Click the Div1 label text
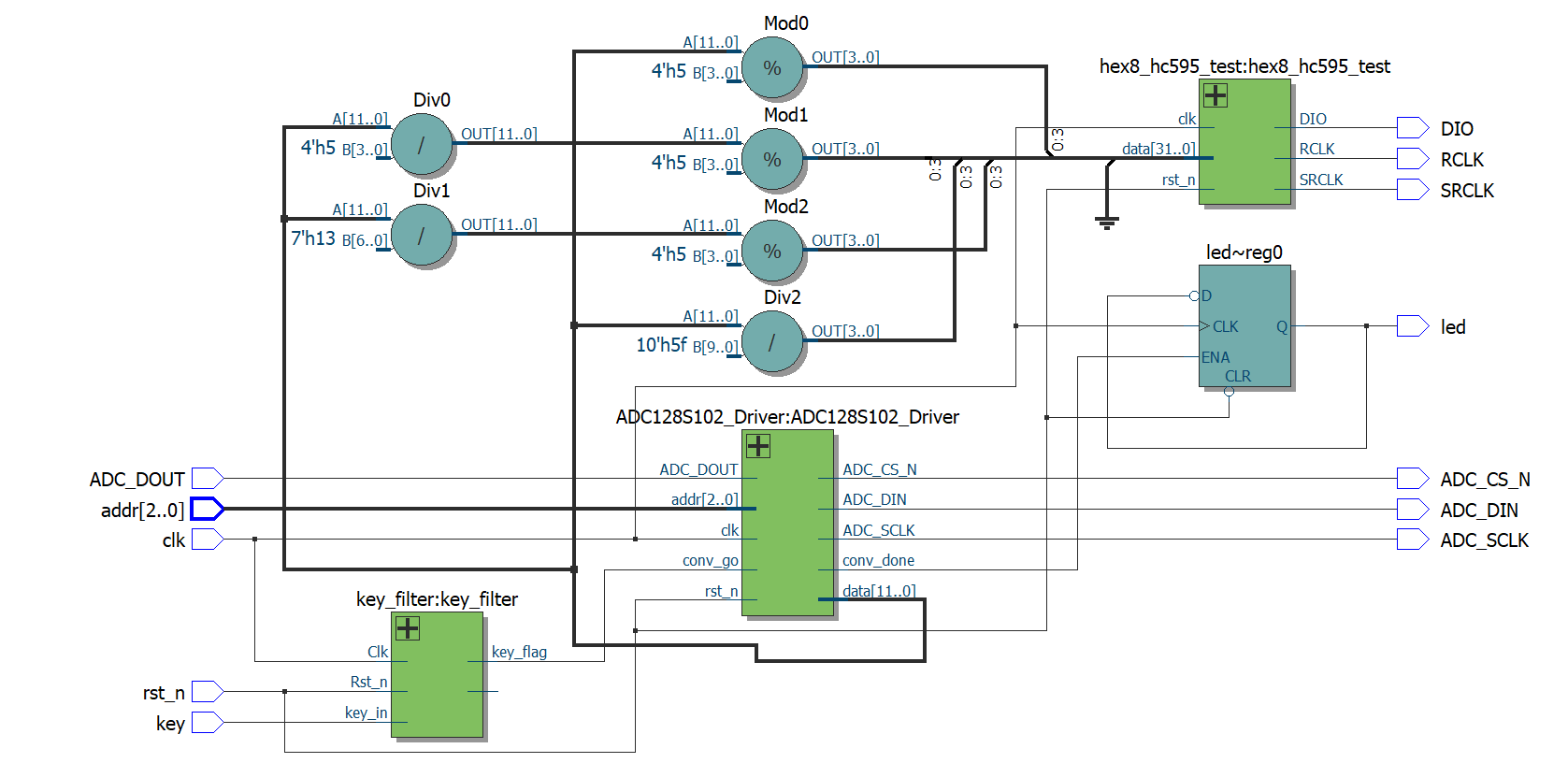This screenshot has height=763, width=1568. click(x=432, y=191)
